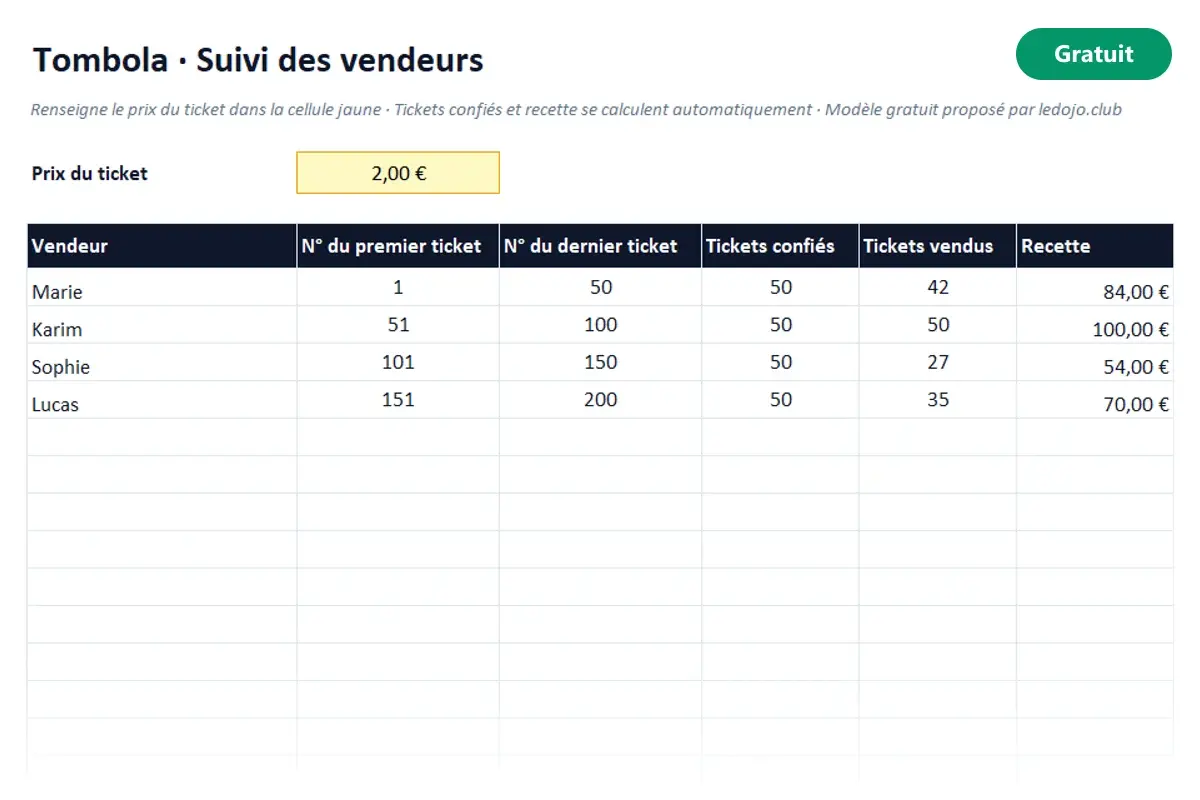Click the Tickets confiés column header
Screen dimensions: 1200x800
pyautogui.click(x=780, y=246)
